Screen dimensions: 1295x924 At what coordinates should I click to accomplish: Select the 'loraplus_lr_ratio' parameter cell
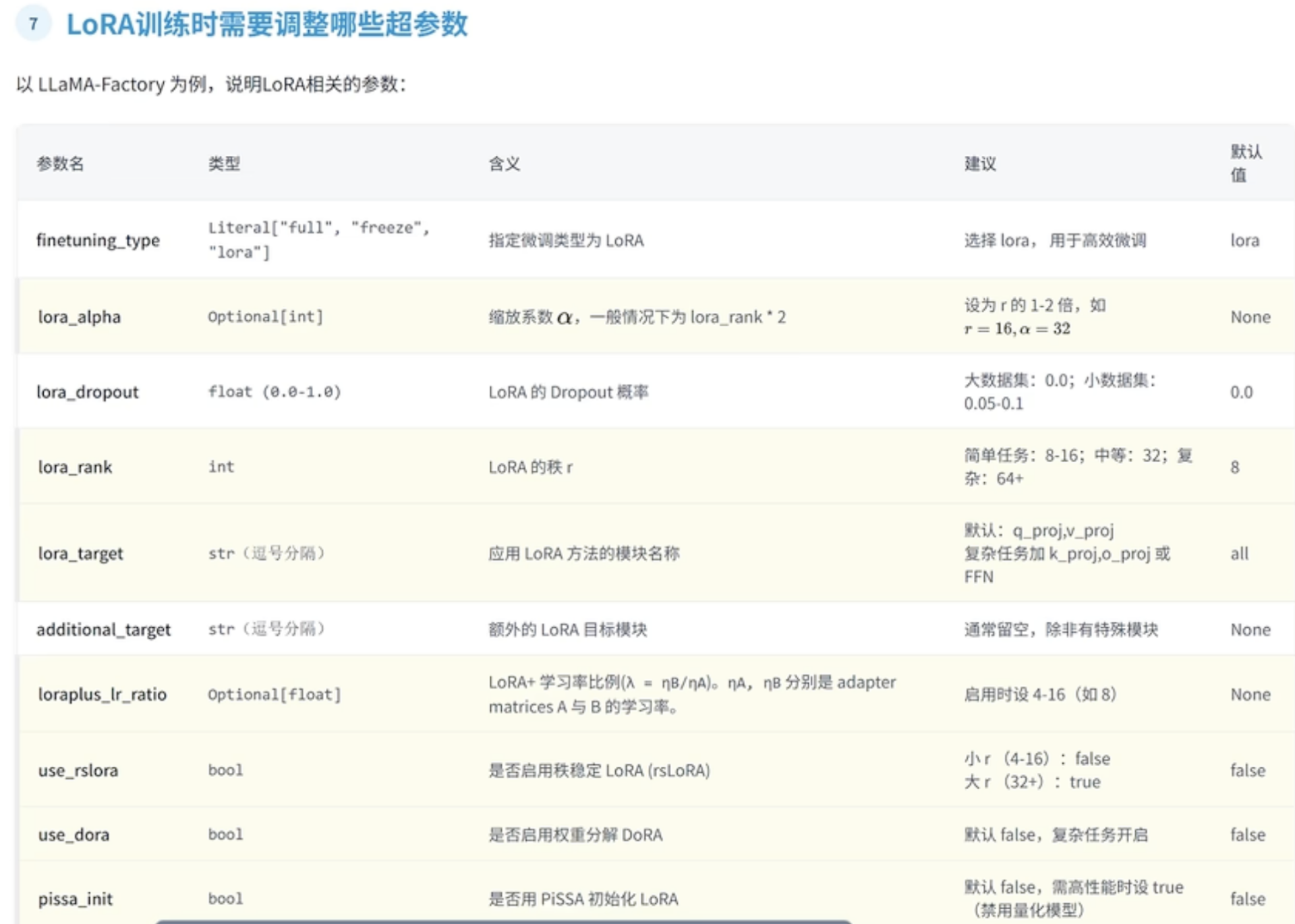pyautogui.click(x=103, y=694)
